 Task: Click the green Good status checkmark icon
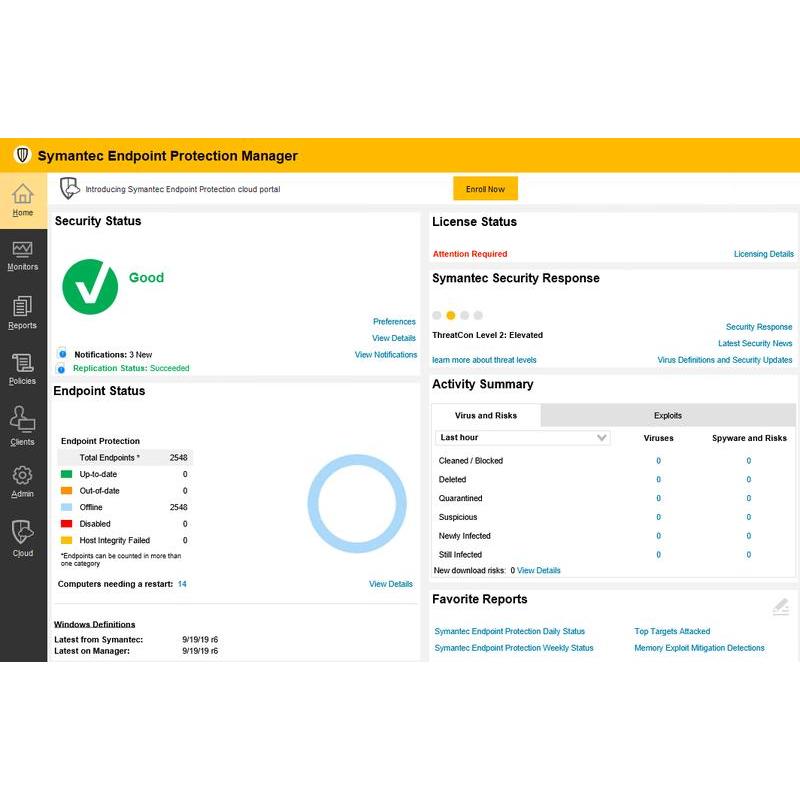pyautogui.click(x=90, y=287)
